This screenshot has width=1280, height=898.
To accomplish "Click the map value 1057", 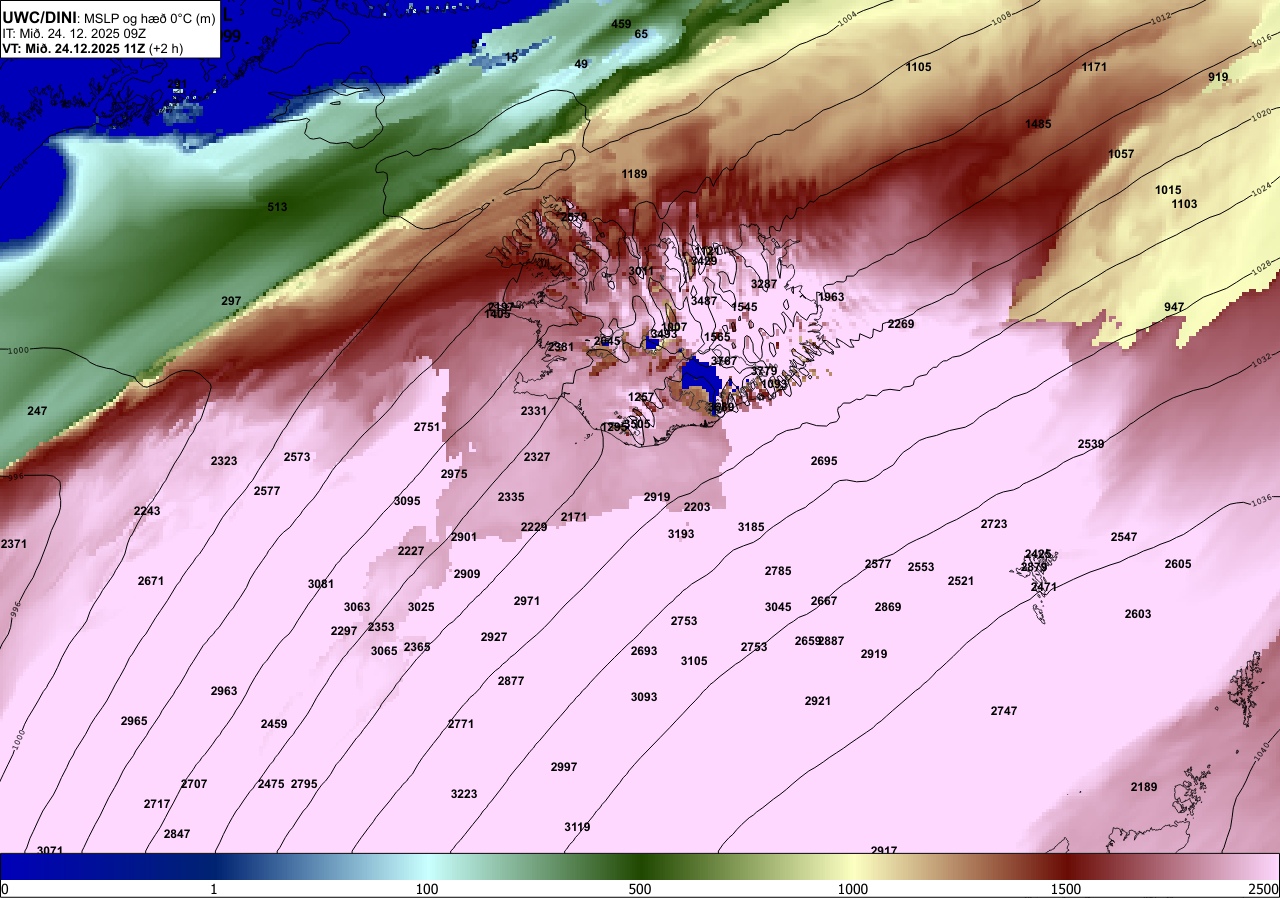I will click(x=1121, y=154).
